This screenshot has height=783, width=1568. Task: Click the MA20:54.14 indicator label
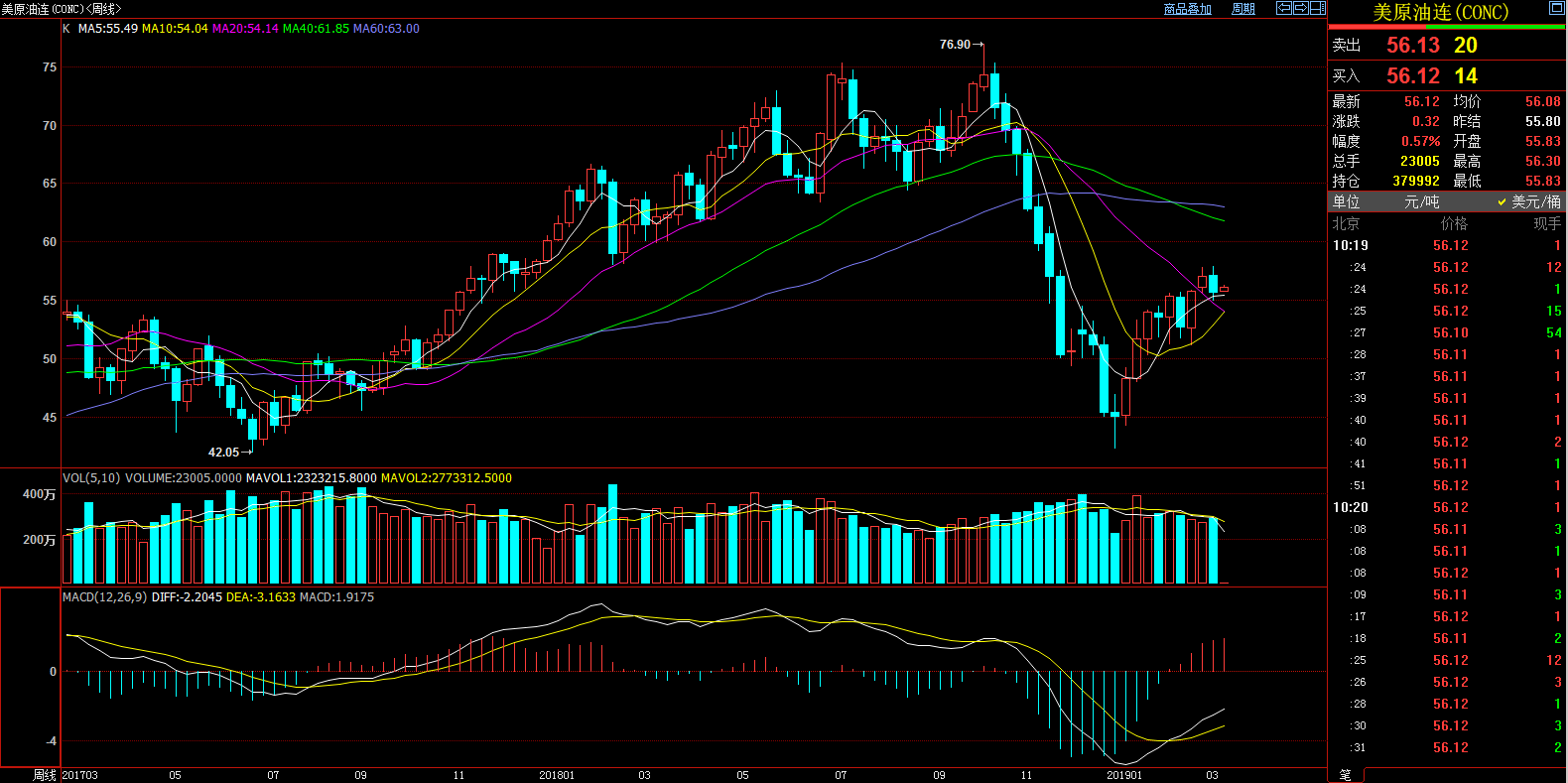tap(245, 29)
